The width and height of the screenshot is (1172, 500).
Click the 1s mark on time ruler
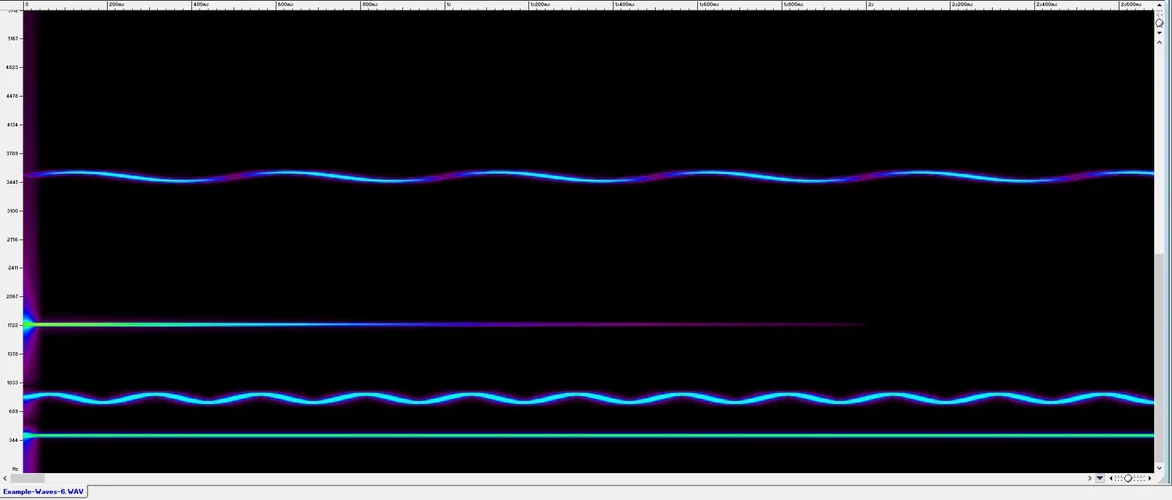(448, 4)
